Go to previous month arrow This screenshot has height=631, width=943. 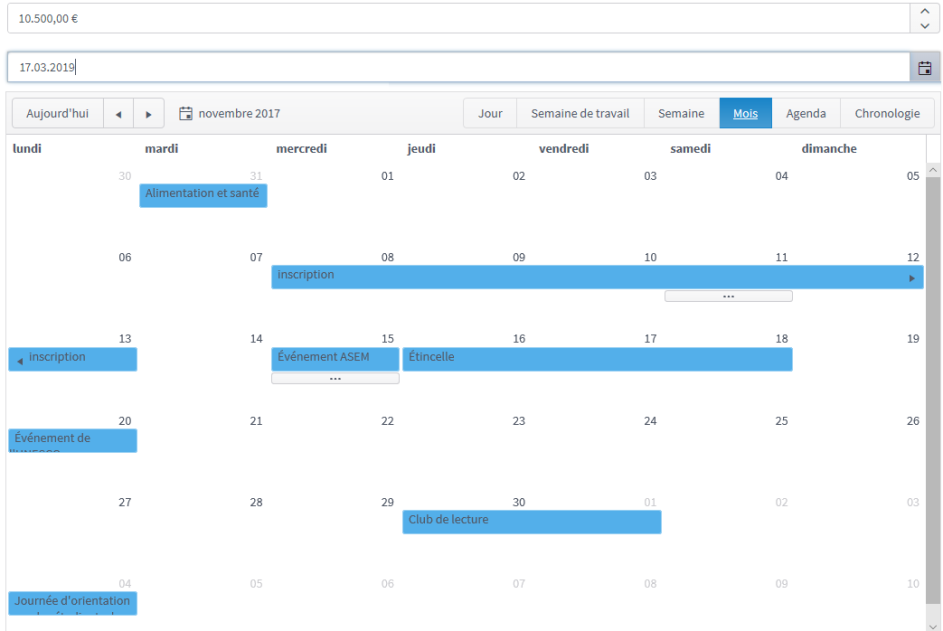click(118, 114)
